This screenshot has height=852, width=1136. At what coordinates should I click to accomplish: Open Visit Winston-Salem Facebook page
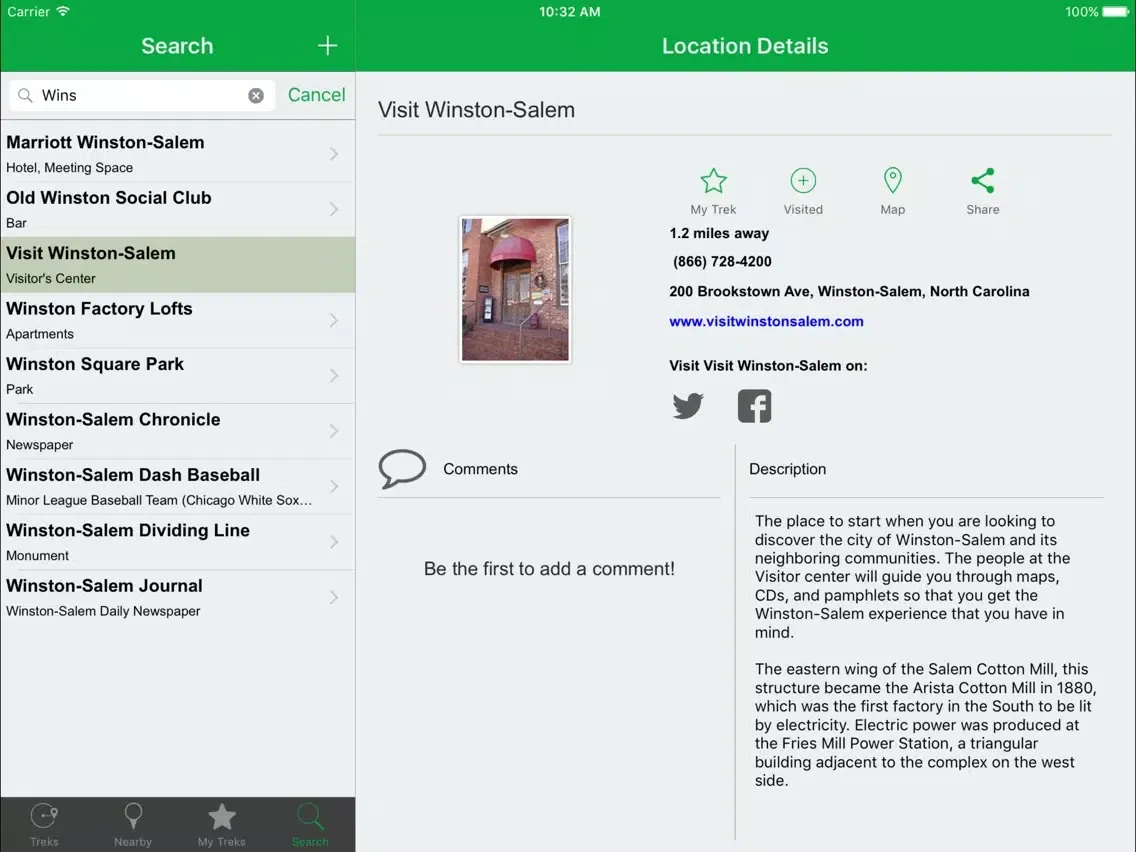(x=754, y=406)
